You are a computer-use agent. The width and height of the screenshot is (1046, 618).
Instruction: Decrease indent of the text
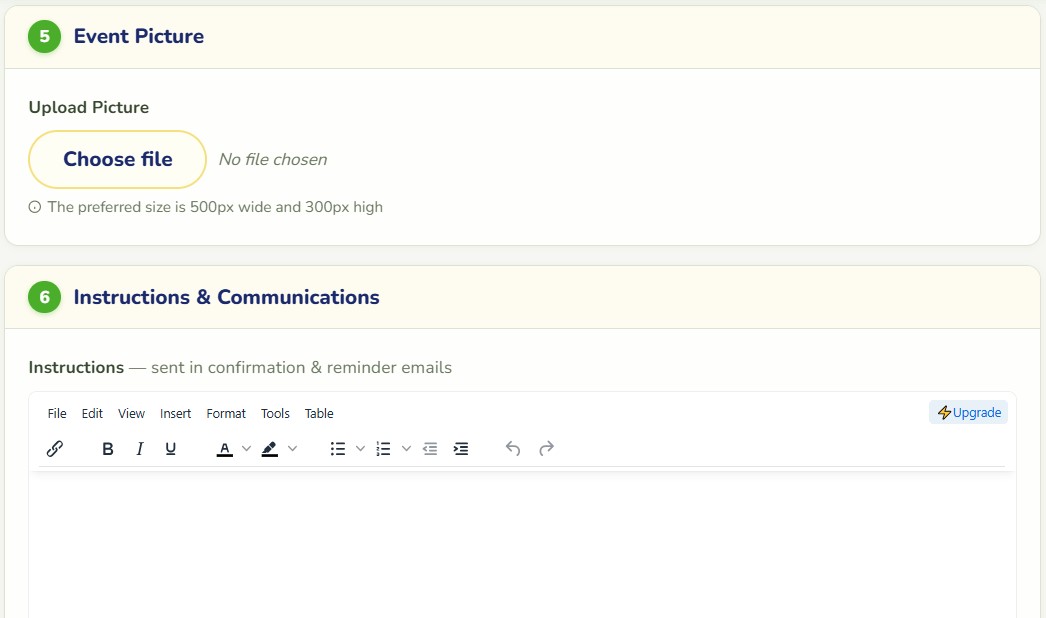tap(430, 448)
